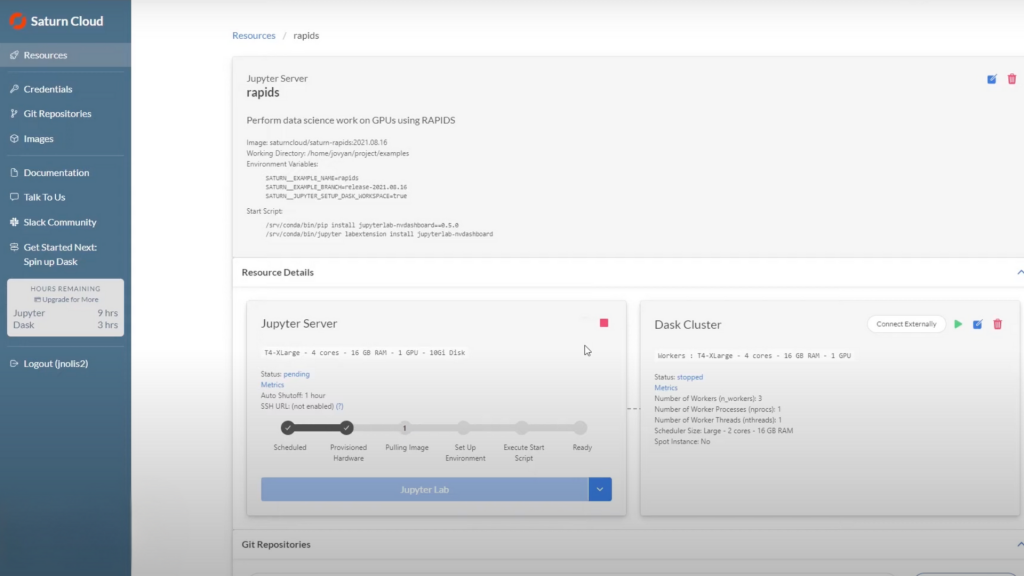
Task: Click the Provisioned Hardware progress step
Action: tap(347, 428)
